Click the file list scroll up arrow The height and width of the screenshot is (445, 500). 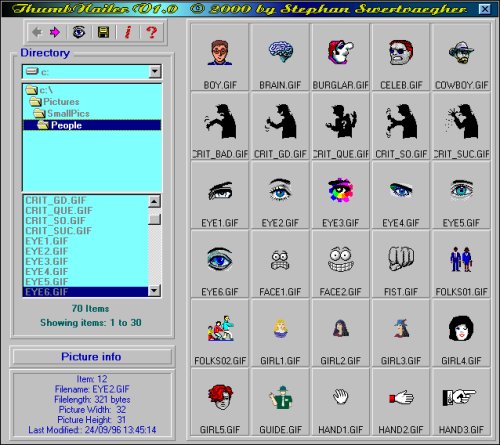(x=154, y=201)
